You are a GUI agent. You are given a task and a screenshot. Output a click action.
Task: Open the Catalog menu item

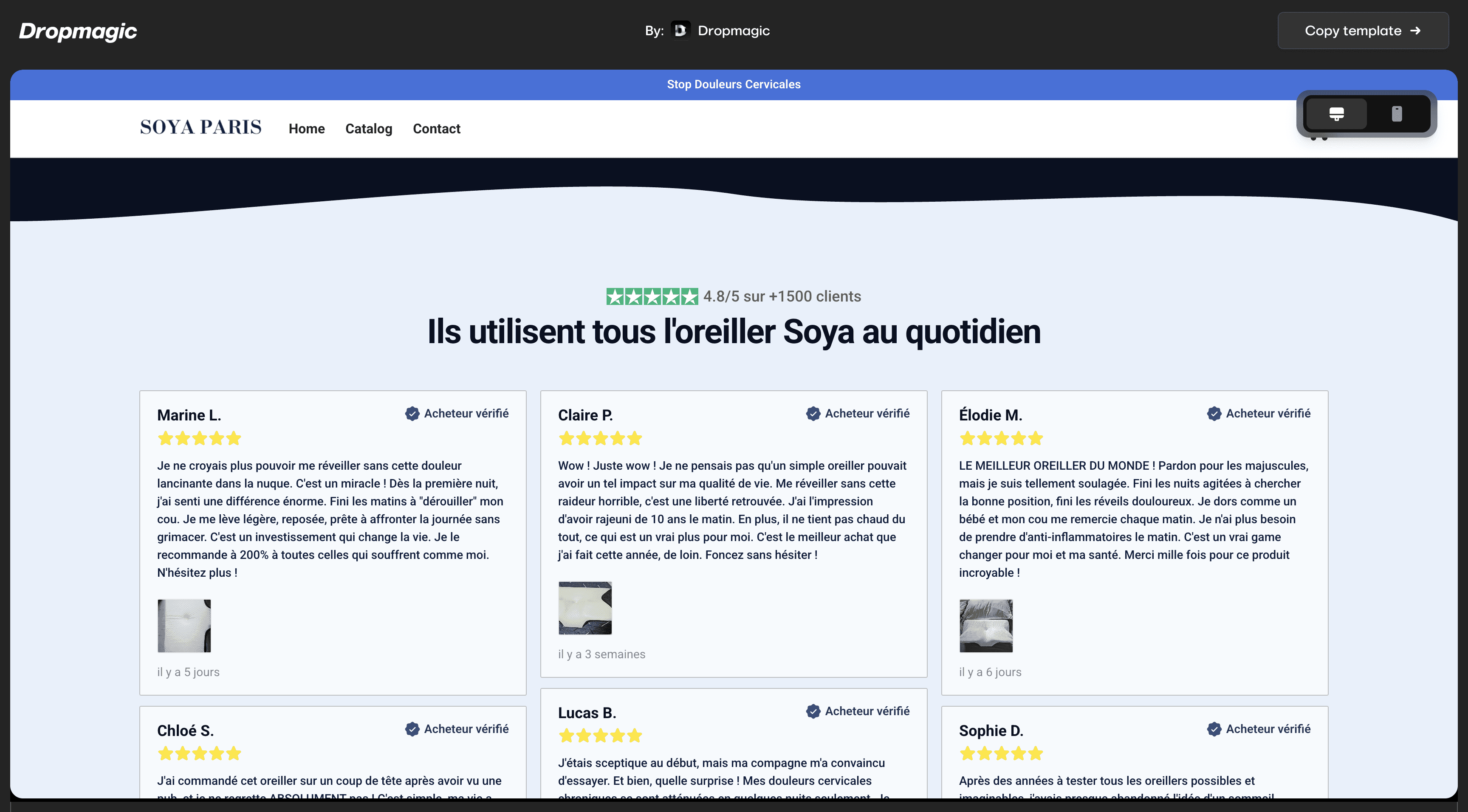pyautogui.click(x=369, y=129)
